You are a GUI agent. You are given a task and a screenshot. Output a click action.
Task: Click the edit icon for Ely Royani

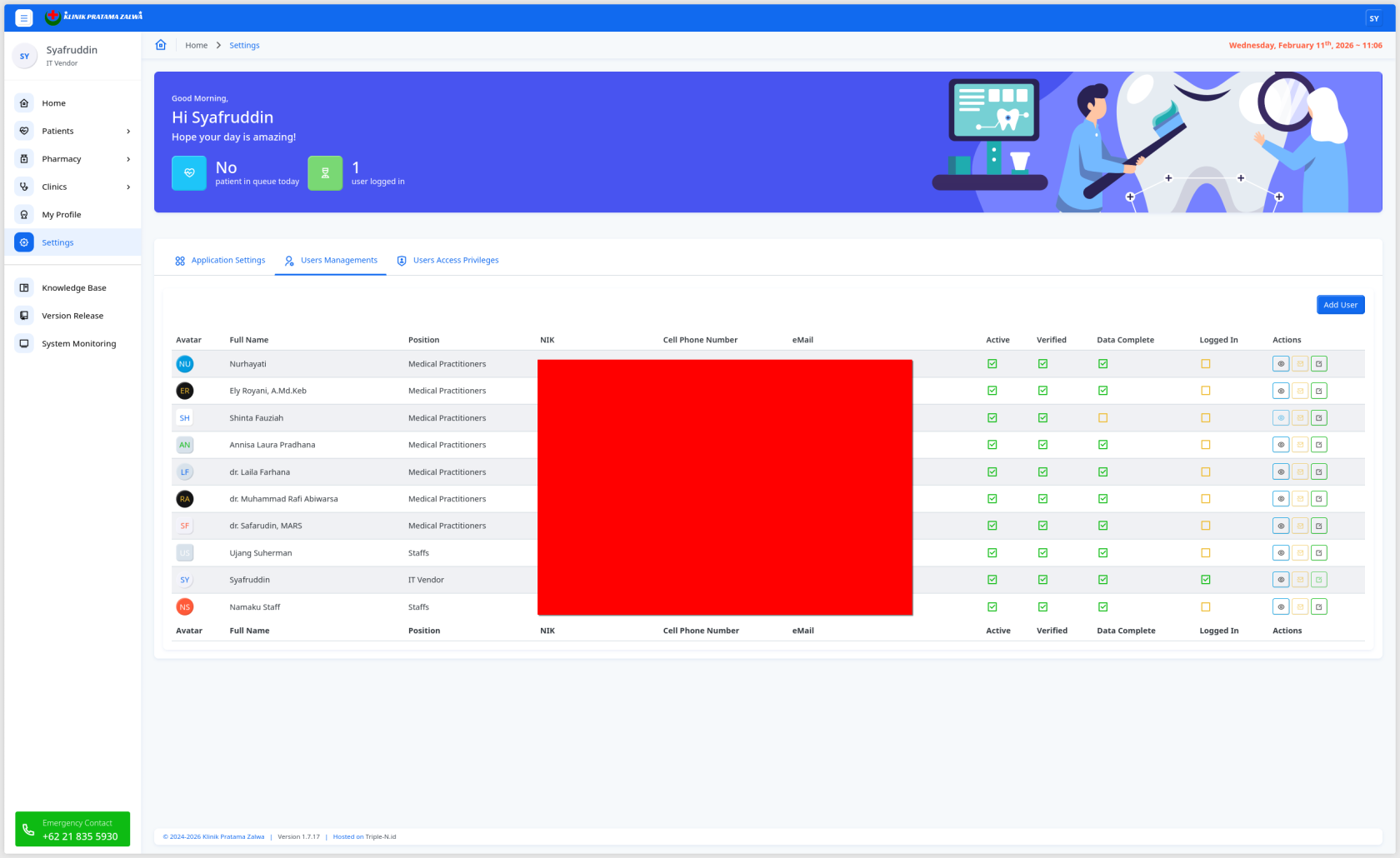1318,391
